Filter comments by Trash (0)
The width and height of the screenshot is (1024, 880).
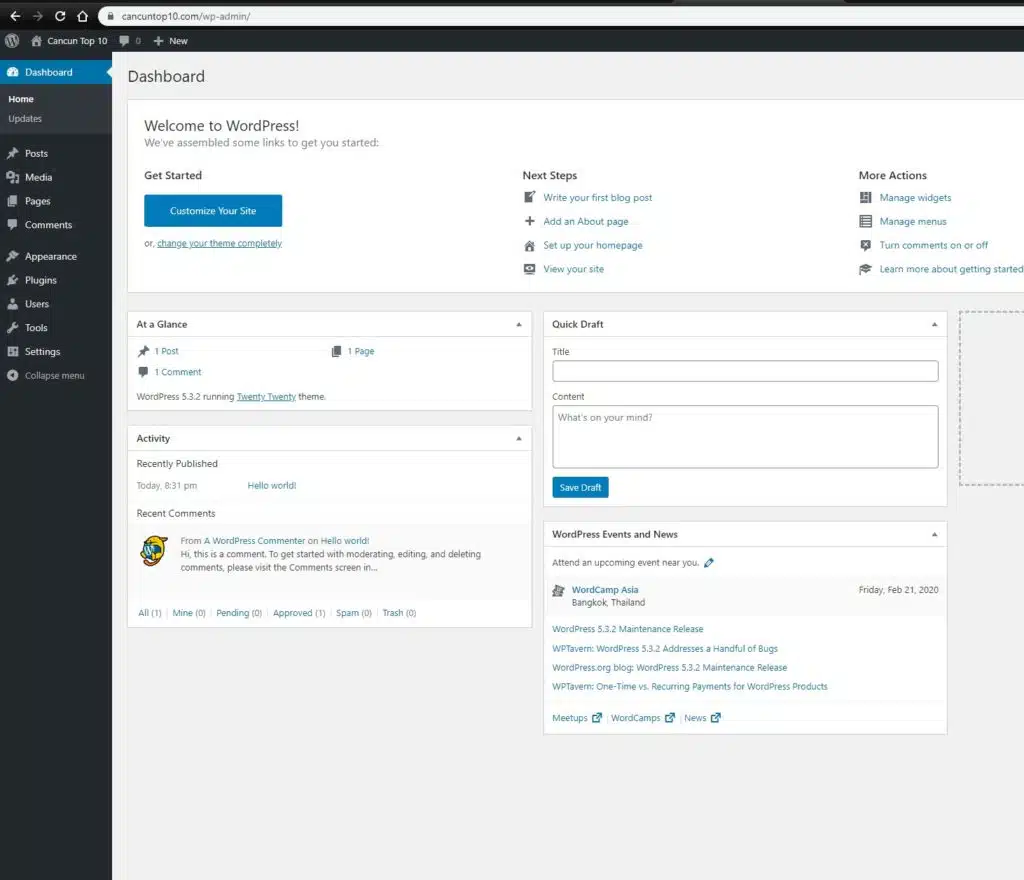[399, 613]
